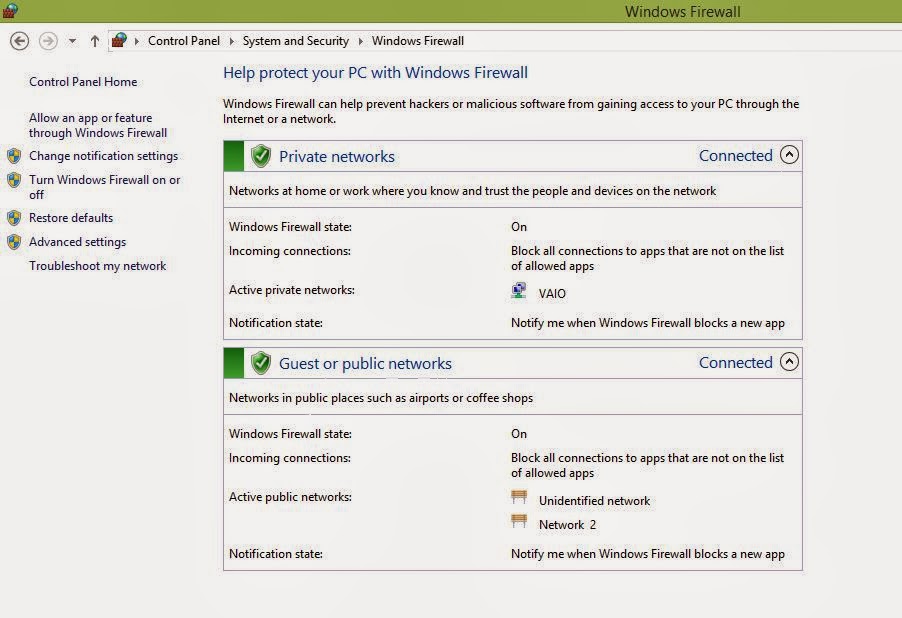This screenshot has height=618, width=902.
Task: Select Network 2 entry
Action: 567,525
